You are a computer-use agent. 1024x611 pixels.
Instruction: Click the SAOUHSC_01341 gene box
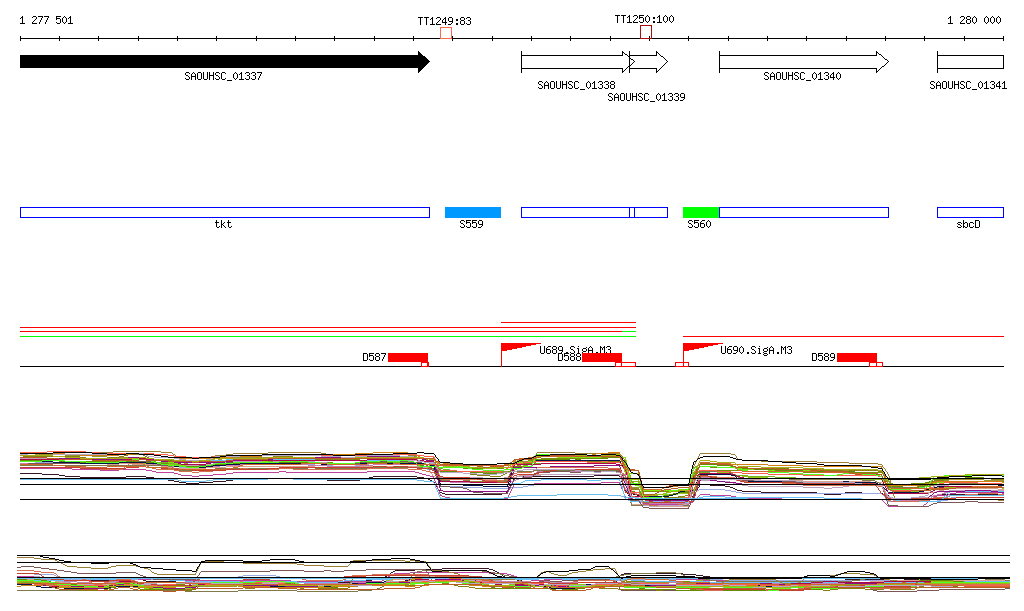(x=969, y=62)
